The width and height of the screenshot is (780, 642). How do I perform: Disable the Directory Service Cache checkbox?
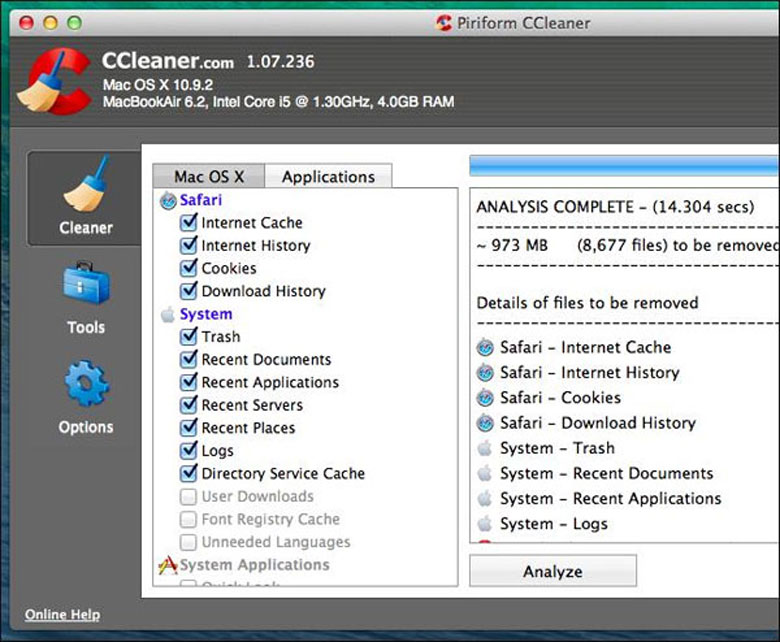(188, 473)
